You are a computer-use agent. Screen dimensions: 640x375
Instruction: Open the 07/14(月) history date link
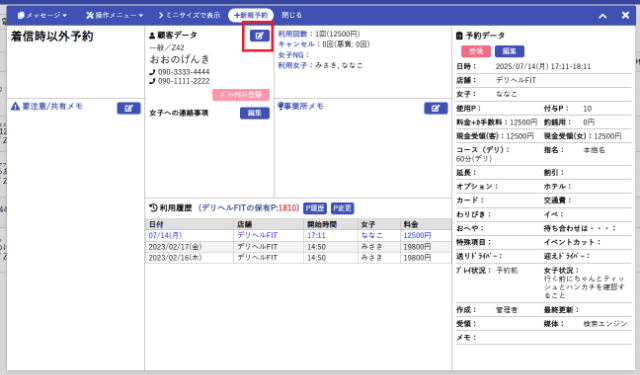pyautogui.click(x=165, y=235)
